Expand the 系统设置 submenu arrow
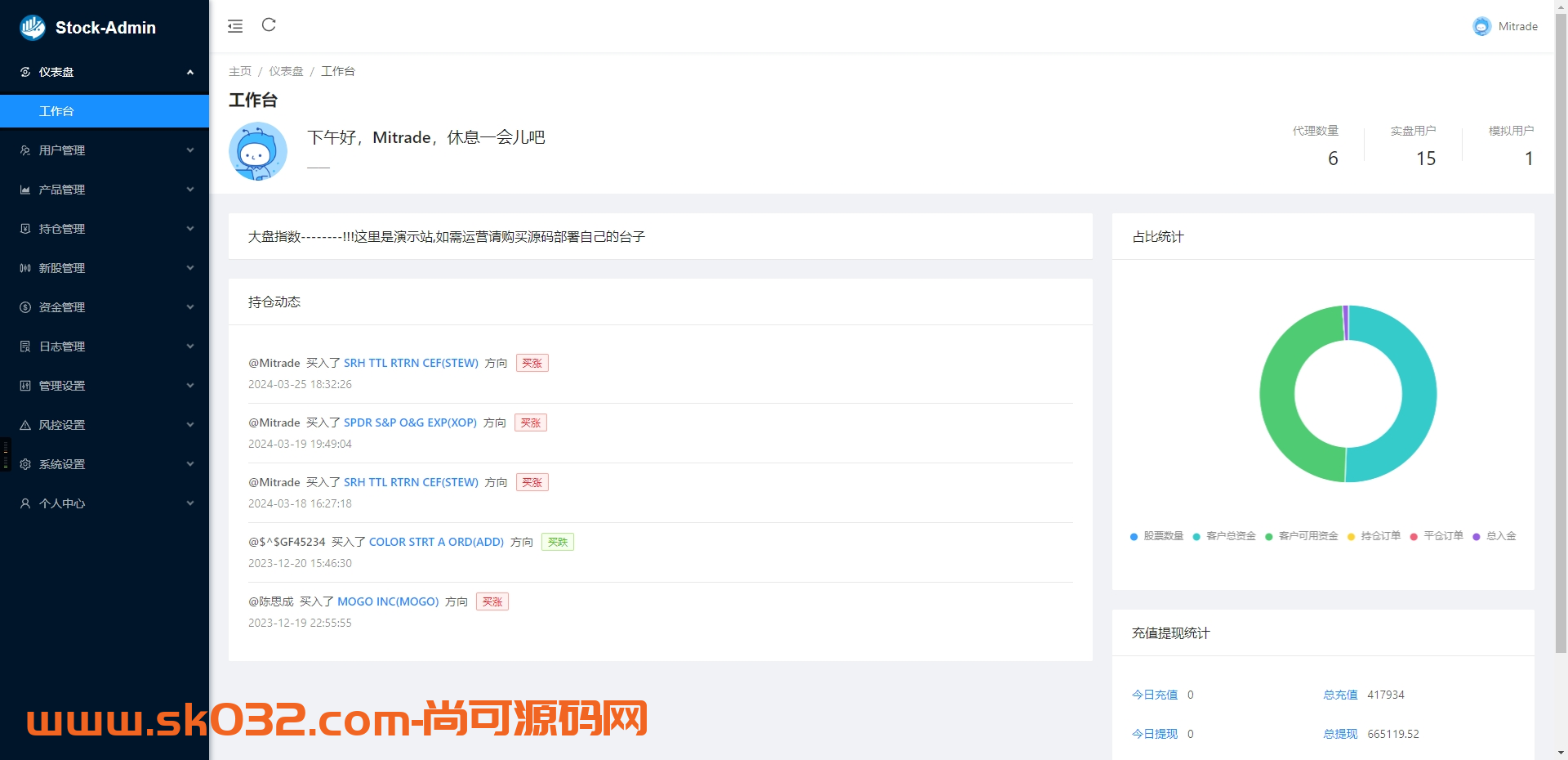This screenshot has width=1568, height=760. 190,464
